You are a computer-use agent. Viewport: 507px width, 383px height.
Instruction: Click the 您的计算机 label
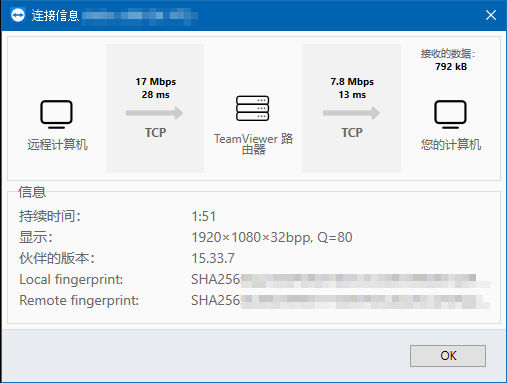point(451,145)
